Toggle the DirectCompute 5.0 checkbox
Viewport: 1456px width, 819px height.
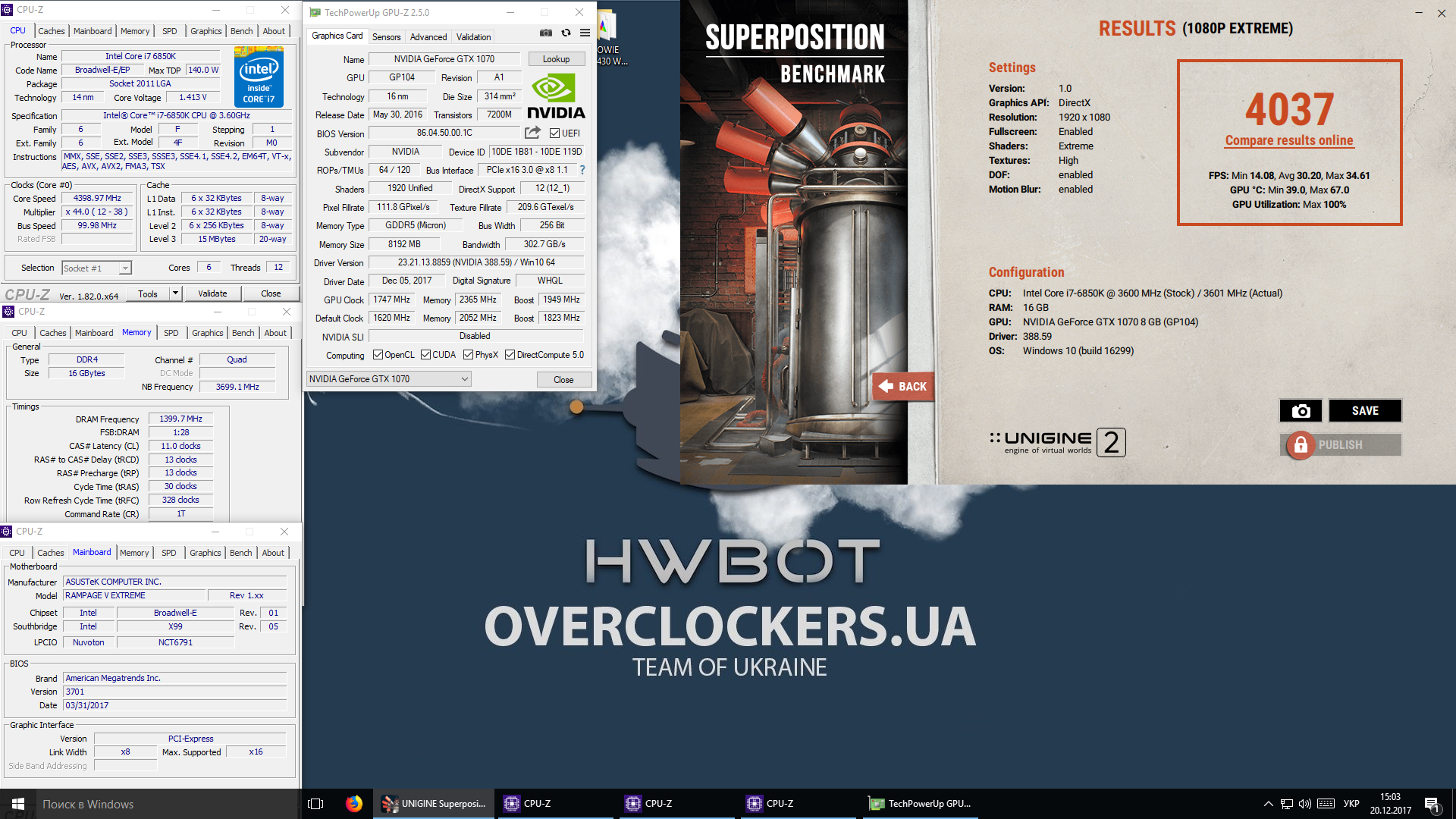pyautogui.click(x=510, y=355)
